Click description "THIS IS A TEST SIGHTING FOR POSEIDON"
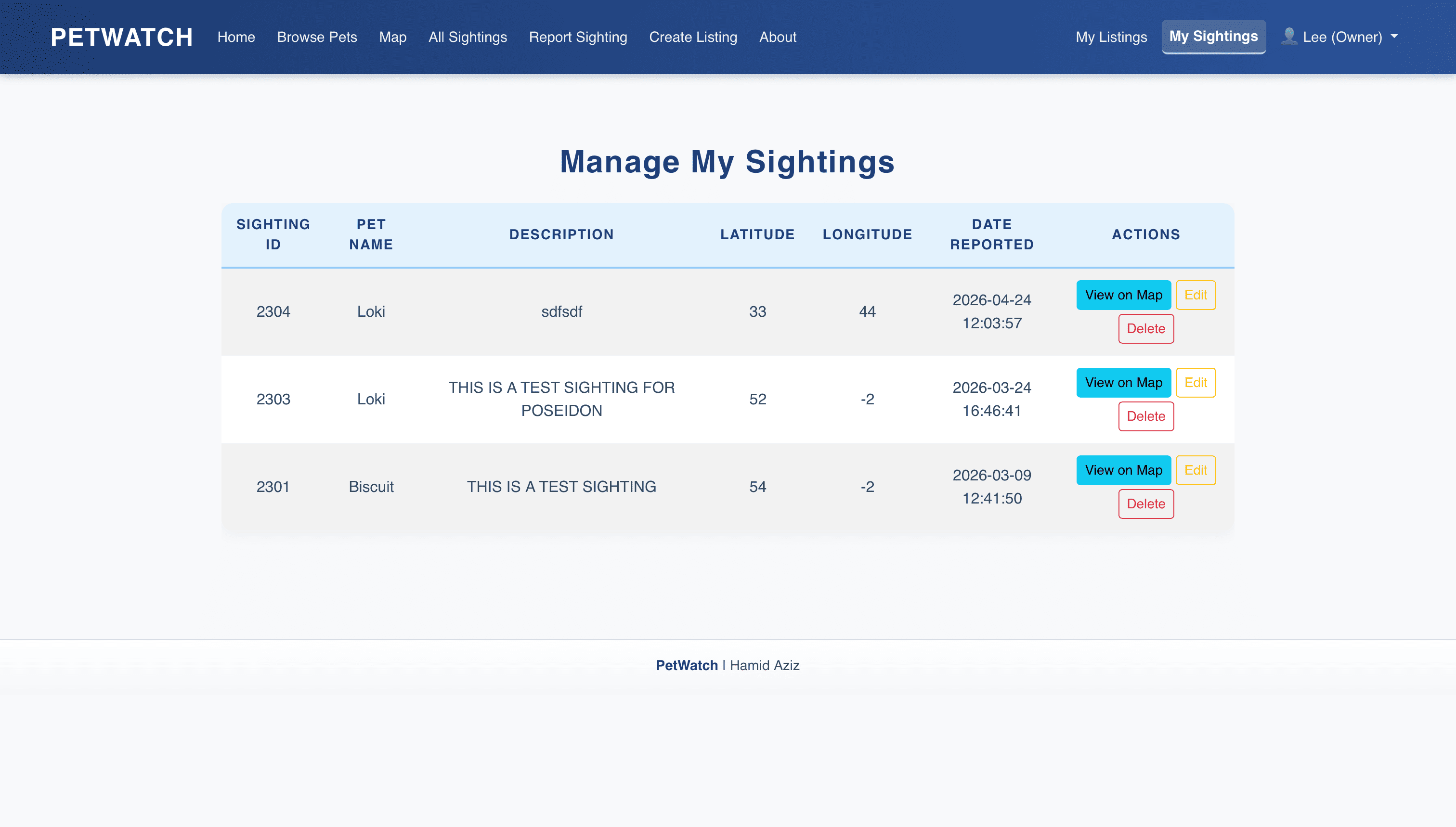Screen dimensions: 1456x827 pyautogui.click(x=561, y=399)
